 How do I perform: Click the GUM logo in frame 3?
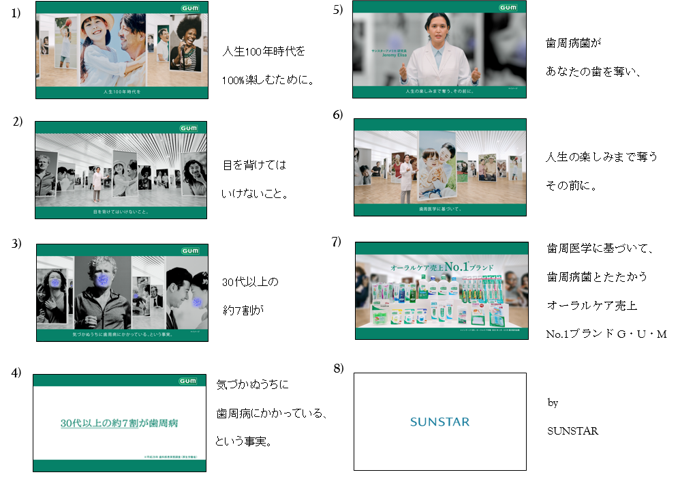(x=190, y=251)
